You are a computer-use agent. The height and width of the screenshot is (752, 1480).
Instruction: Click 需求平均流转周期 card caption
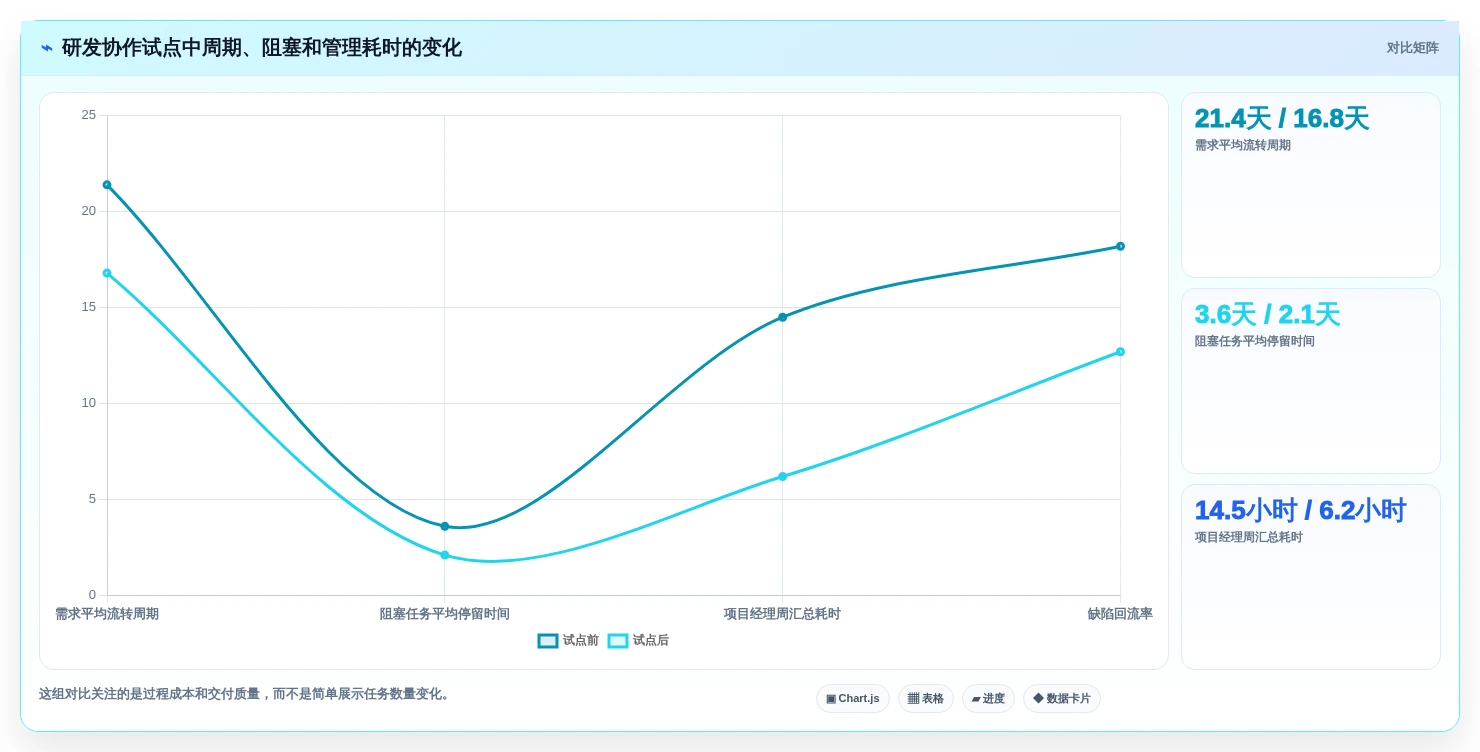click(x=1243, y=145)
